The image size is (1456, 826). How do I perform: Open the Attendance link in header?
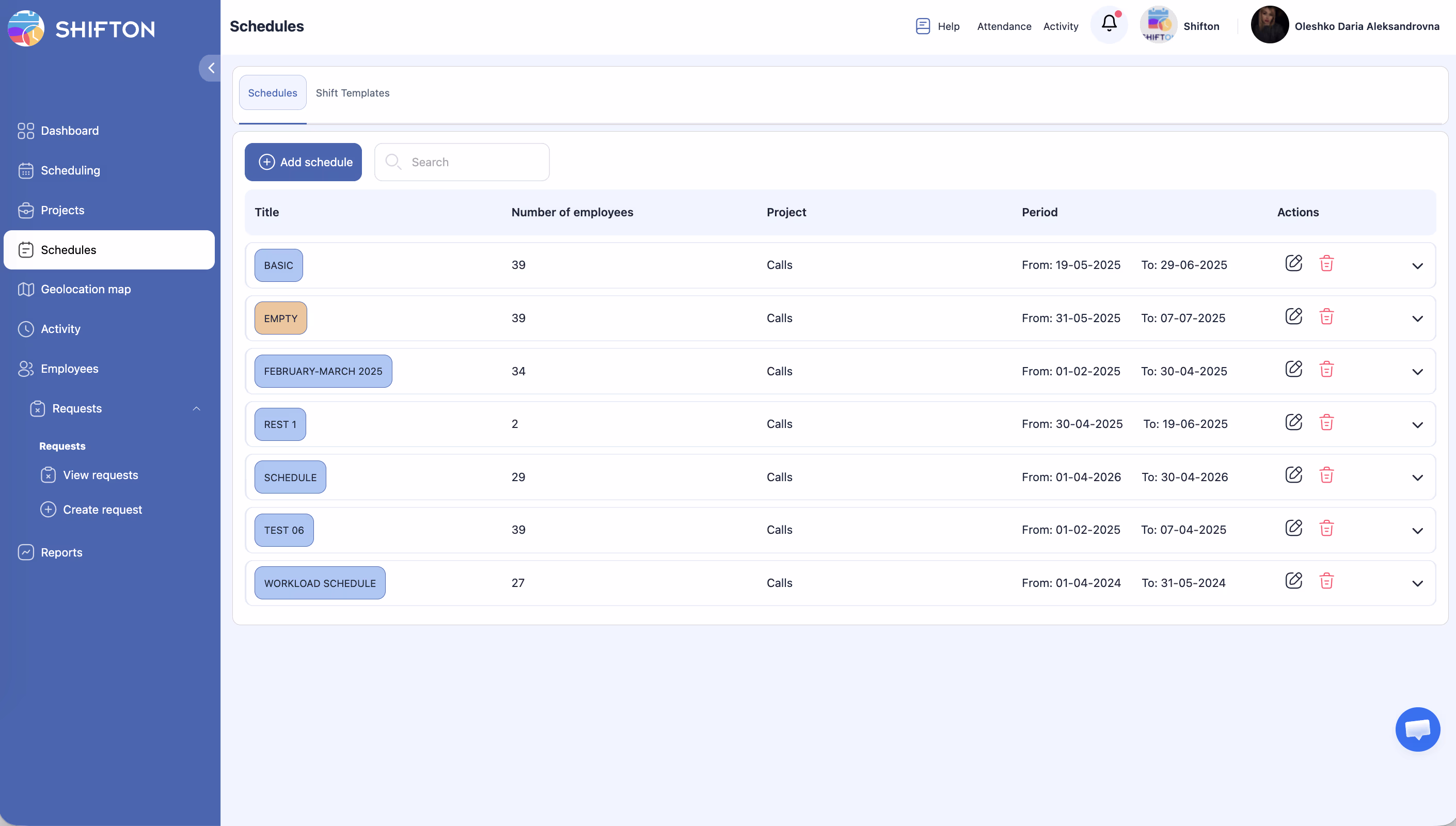point(1003,26)
